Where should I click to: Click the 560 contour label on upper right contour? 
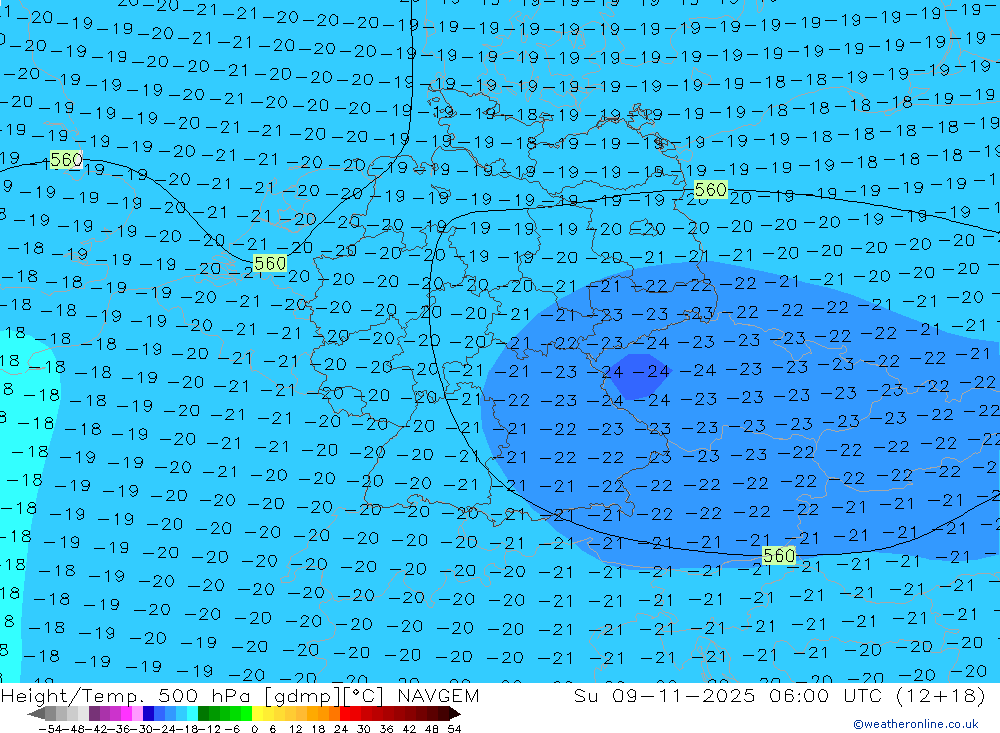[710, 189]
